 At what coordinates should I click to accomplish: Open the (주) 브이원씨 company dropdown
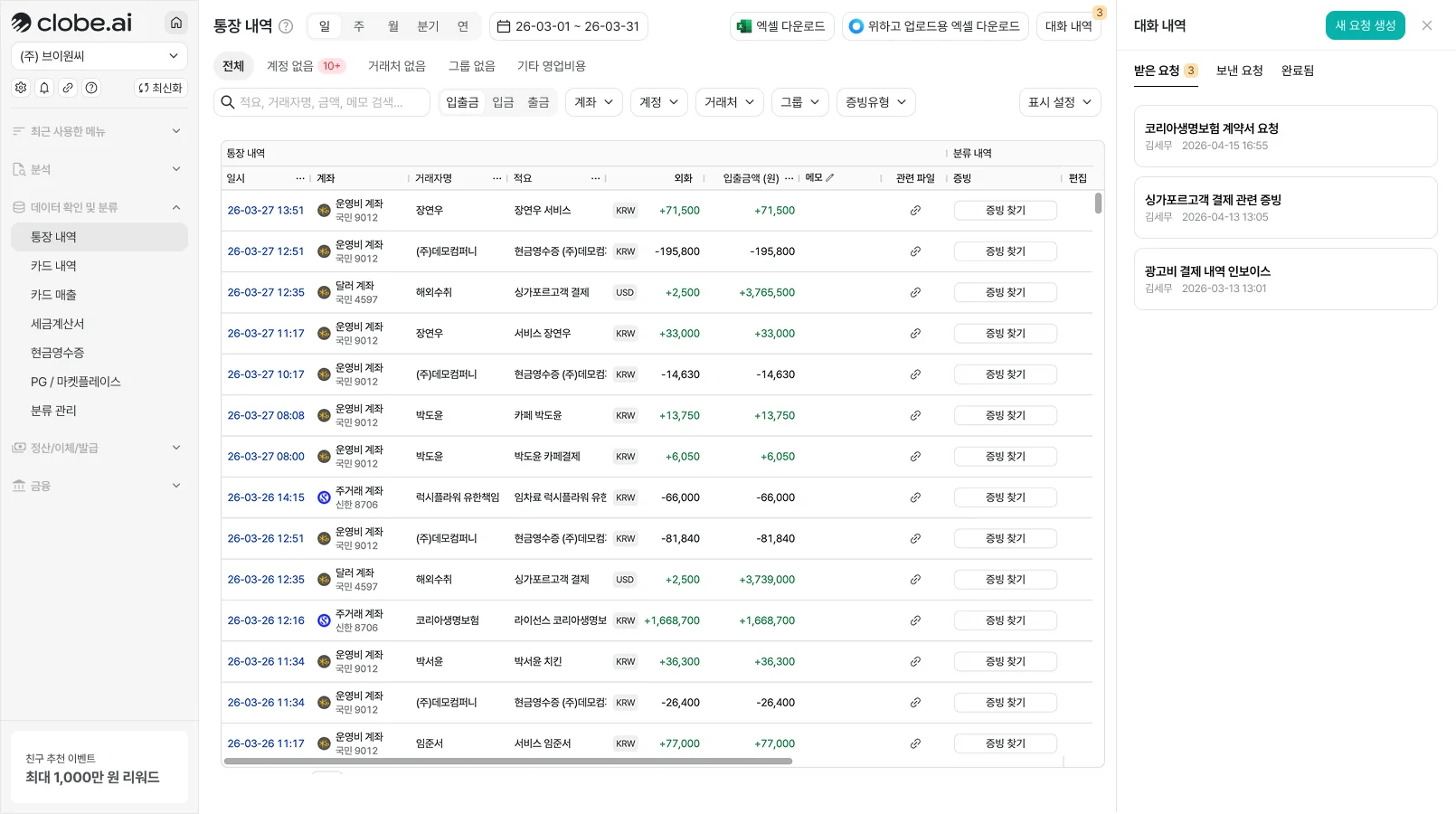(99, 56)
